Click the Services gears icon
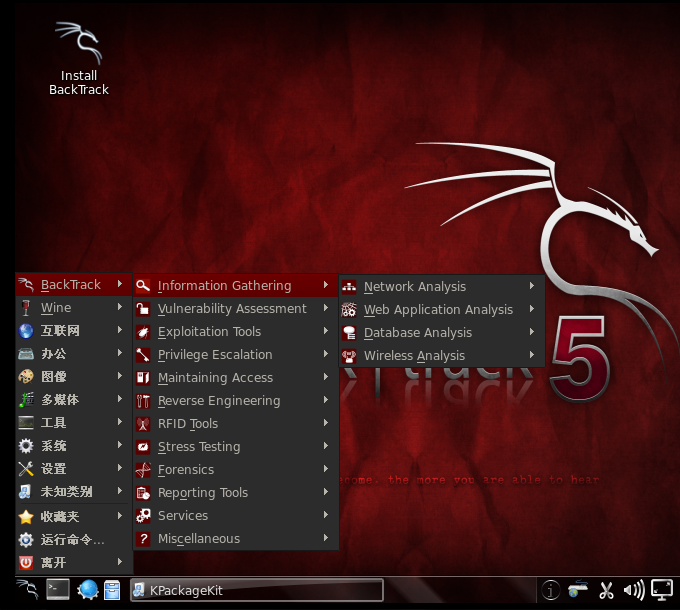Image resolution: width=680 pixels, height=610 pixels. coord(143,515)
